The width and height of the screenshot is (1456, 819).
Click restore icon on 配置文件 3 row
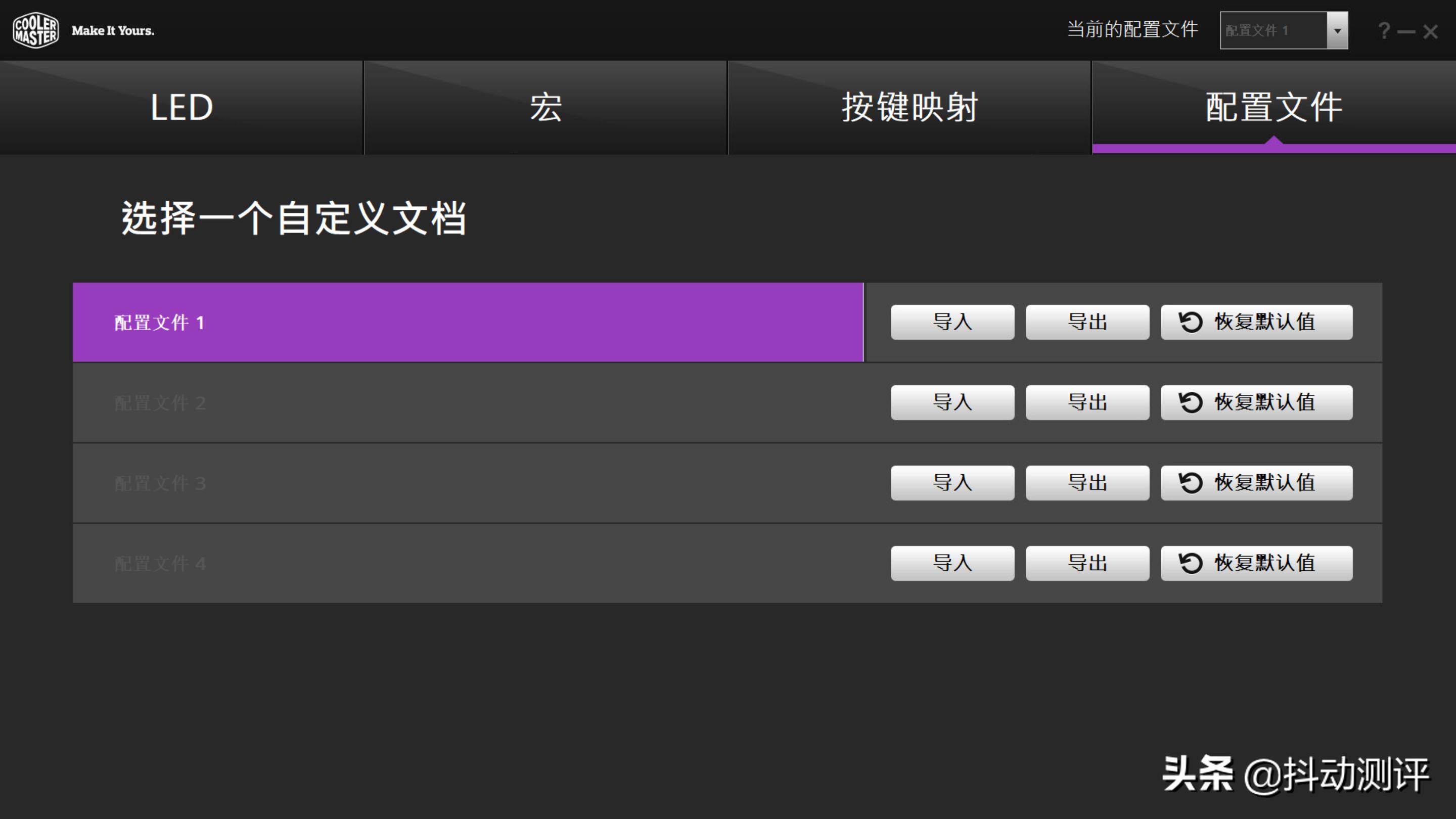1191,483
